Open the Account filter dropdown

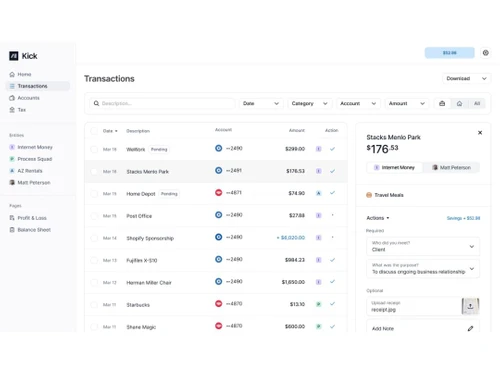click(x=358, y=103)
